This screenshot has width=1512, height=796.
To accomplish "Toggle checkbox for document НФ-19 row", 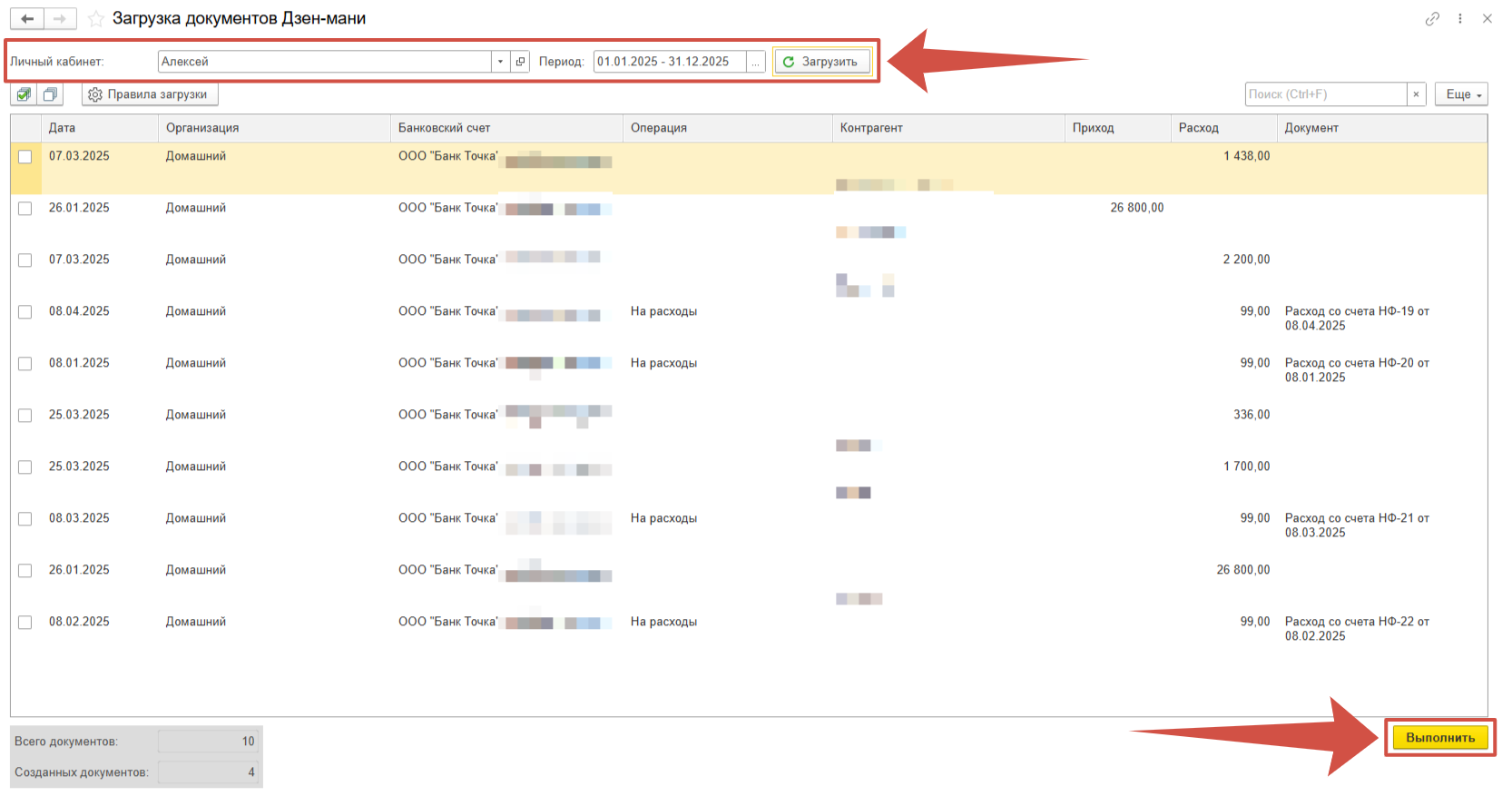I will (x=25, y=312).
